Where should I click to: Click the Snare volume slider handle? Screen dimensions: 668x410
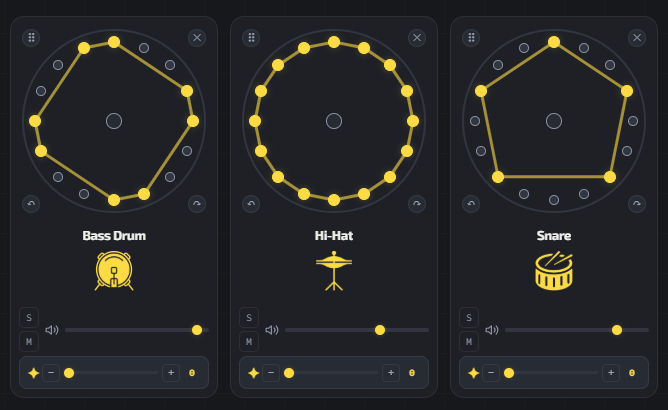click(x=616, y=330)
